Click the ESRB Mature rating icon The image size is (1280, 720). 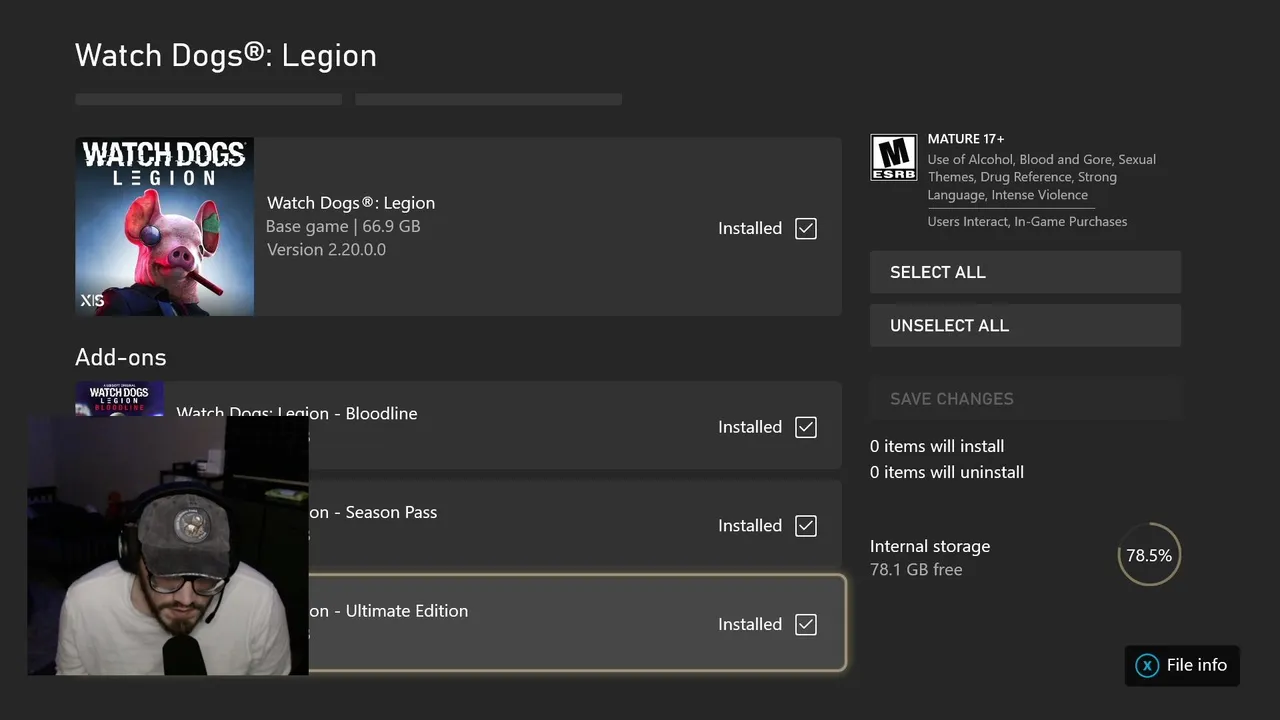tap(893, 158)
